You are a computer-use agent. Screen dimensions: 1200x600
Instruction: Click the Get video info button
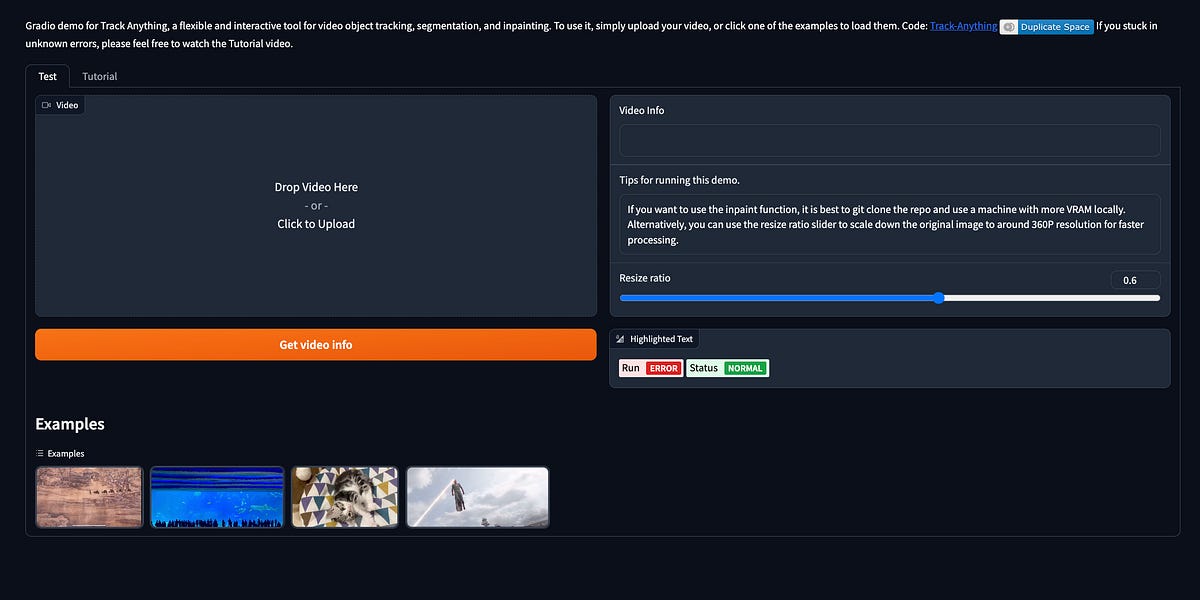(315, 344)
